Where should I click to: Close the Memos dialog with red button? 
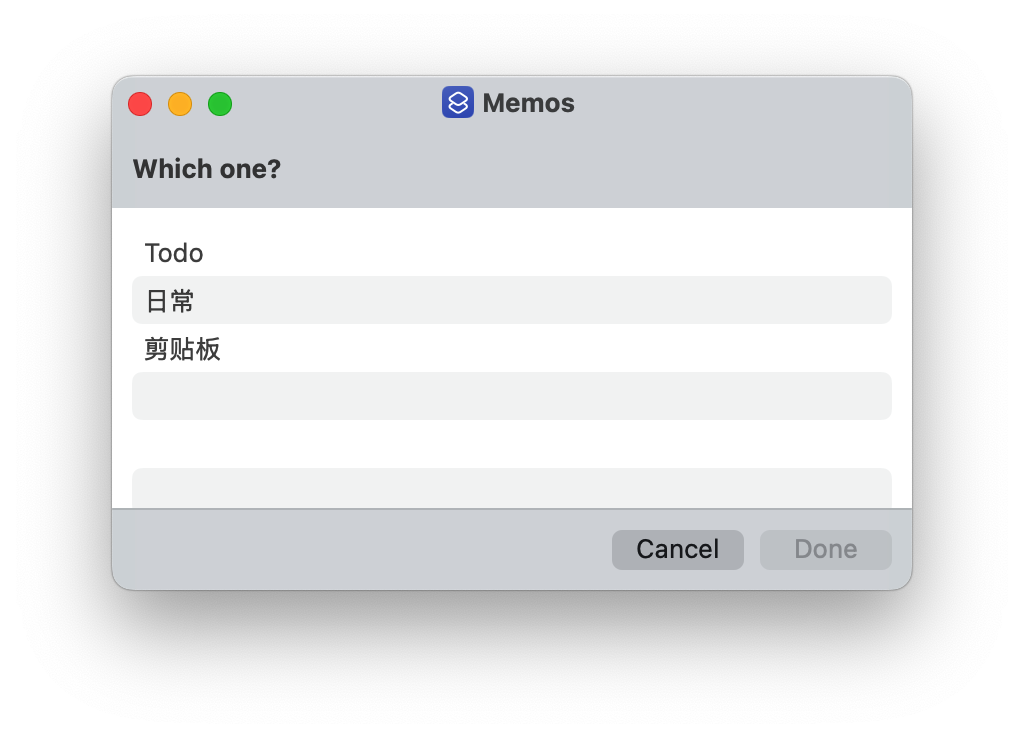pyautogui.click(x=140, y=104)
